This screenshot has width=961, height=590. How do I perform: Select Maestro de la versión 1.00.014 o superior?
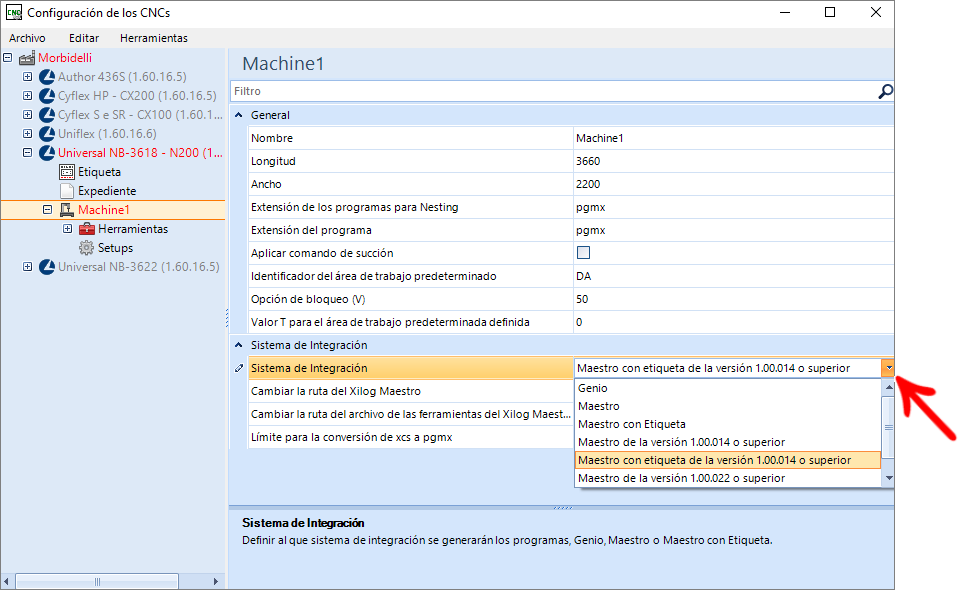pos(728,442)
